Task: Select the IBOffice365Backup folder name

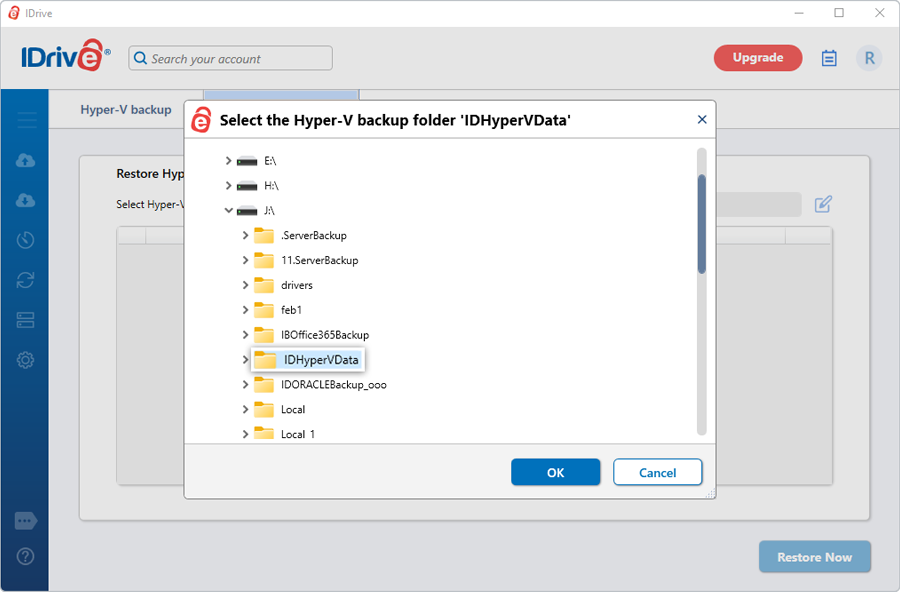Action: point(325,335)
